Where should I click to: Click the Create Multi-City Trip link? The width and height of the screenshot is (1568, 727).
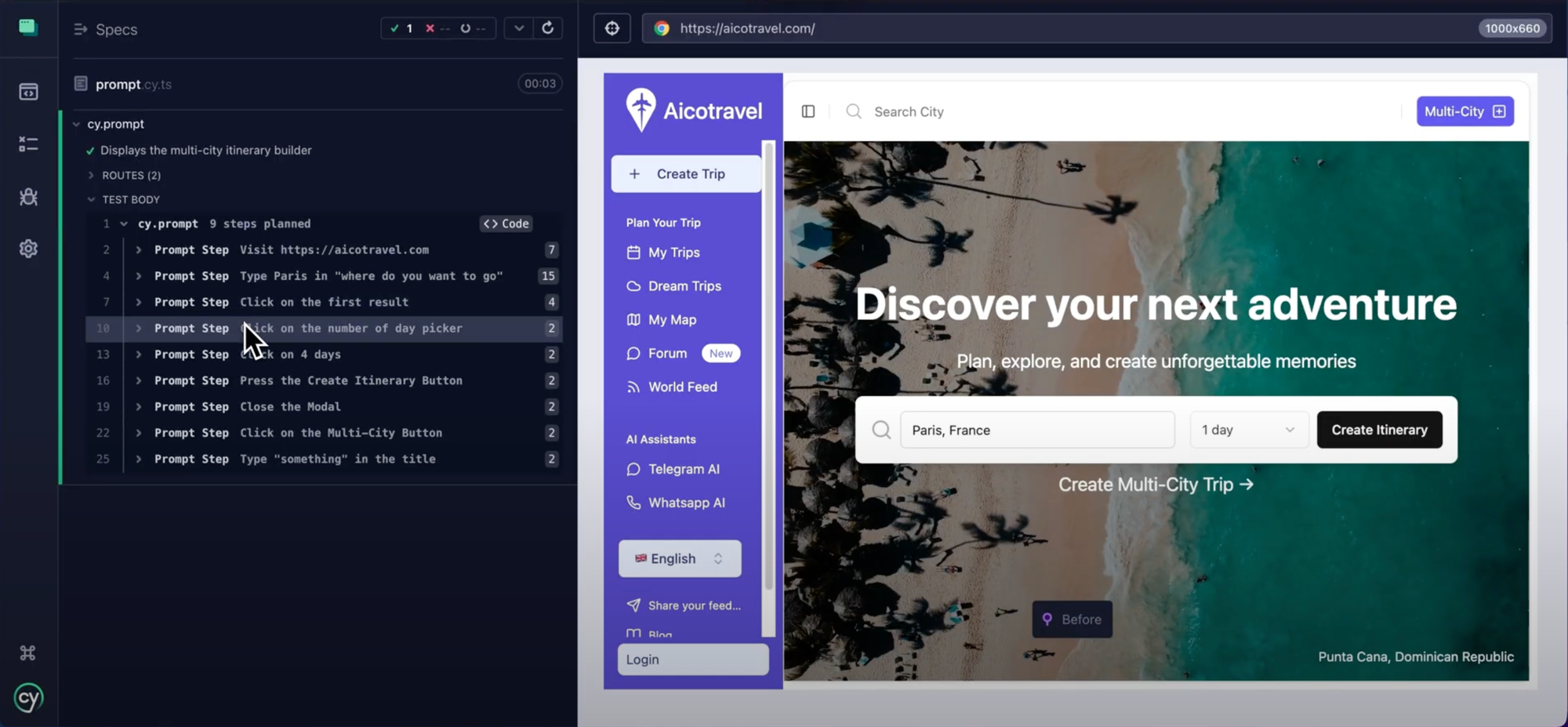point(1155,485)
